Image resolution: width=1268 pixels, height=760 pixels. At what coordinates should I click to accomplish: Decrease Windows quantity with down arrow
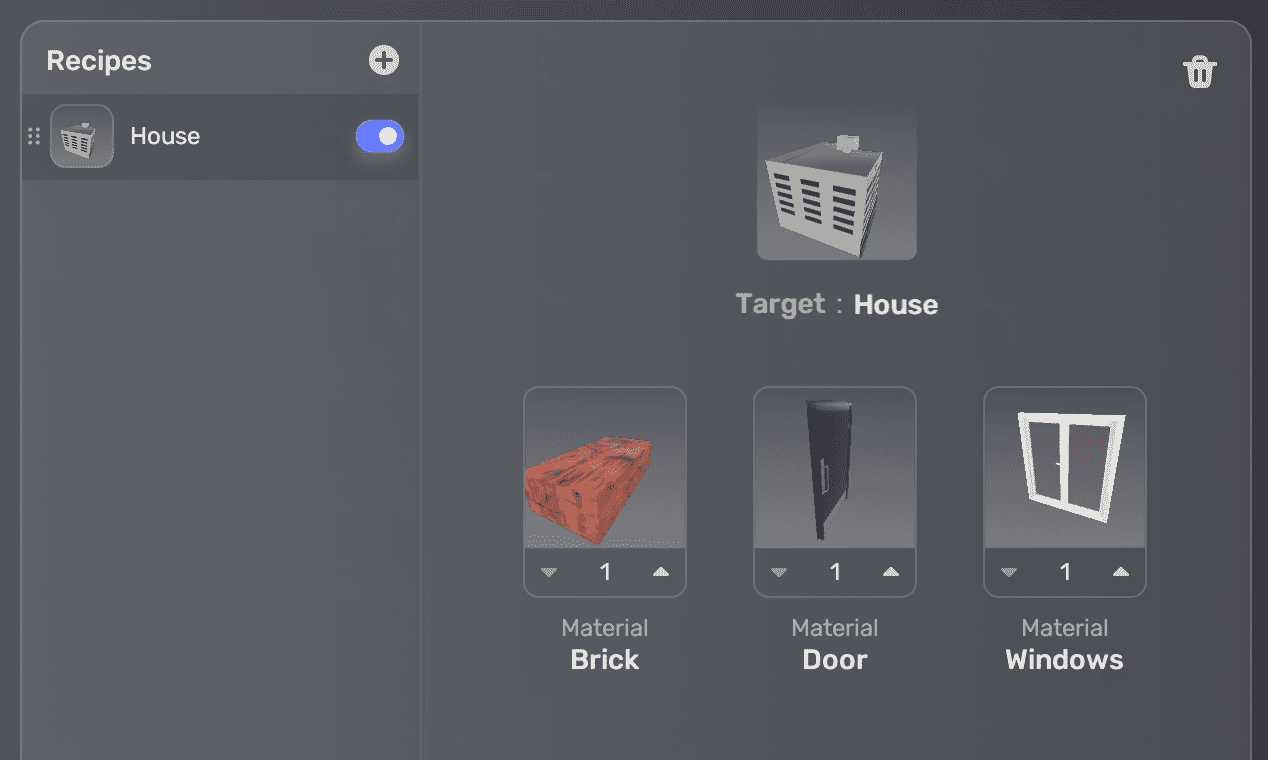[1009, 572]
